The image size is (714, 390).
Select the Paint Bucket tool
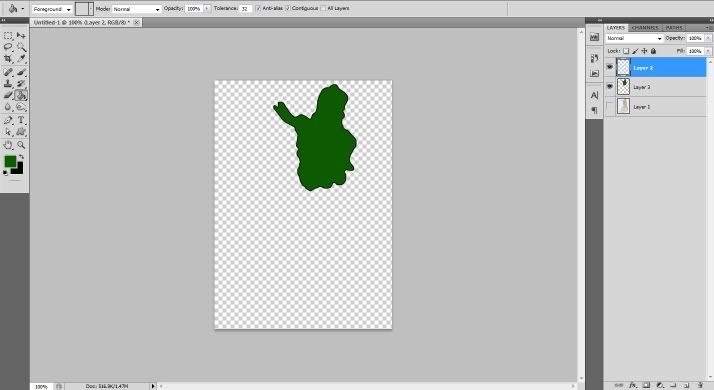21,95
